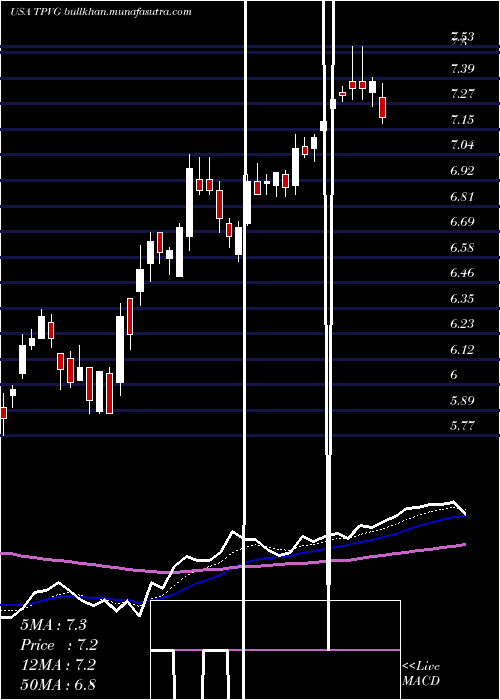This screenshot has height=700, width=500.
Task: Click the 'USA TPVG bullkhan.munafasutra.com' header text
Action: 101,12
